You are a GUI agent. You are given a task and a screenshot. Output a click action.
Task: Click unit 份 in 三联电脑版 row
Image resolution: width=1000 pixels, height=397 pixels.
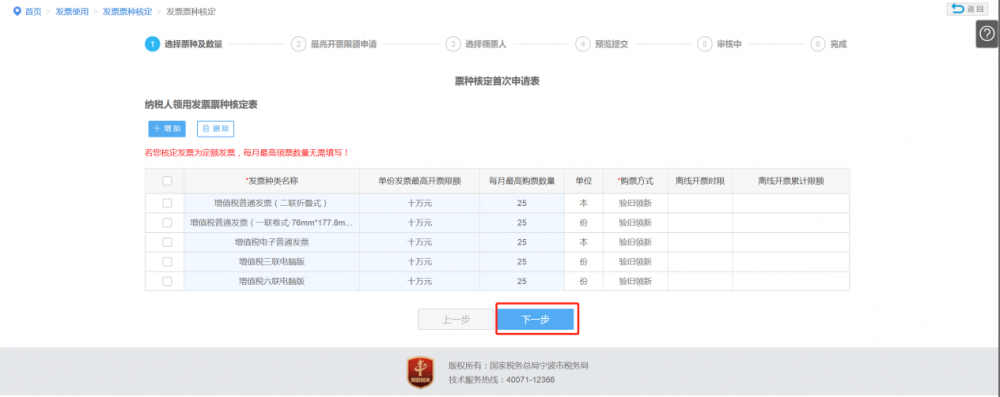click(584, 262)
